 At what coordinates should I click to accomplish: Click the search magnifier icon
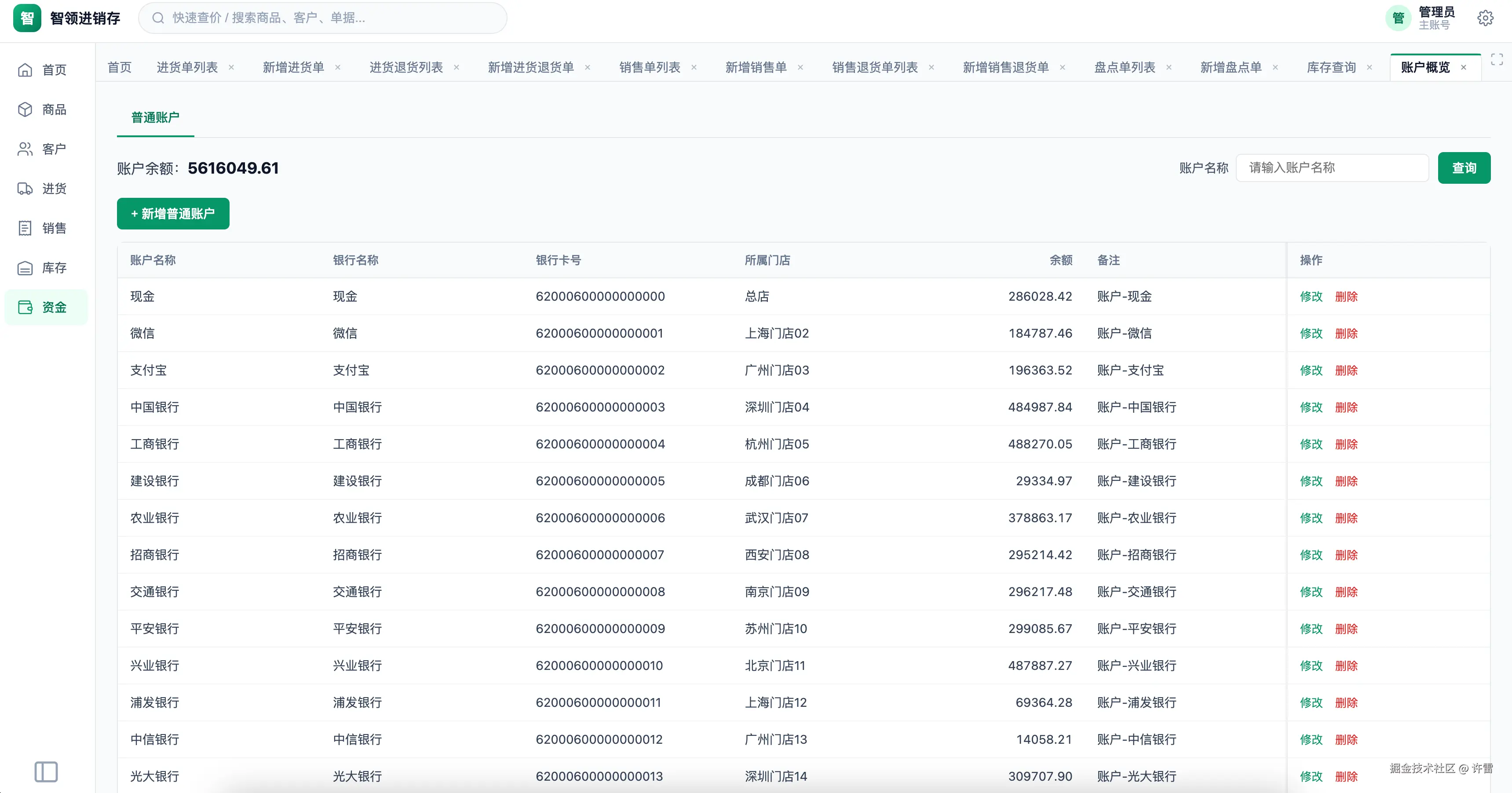tap(158, 18)
